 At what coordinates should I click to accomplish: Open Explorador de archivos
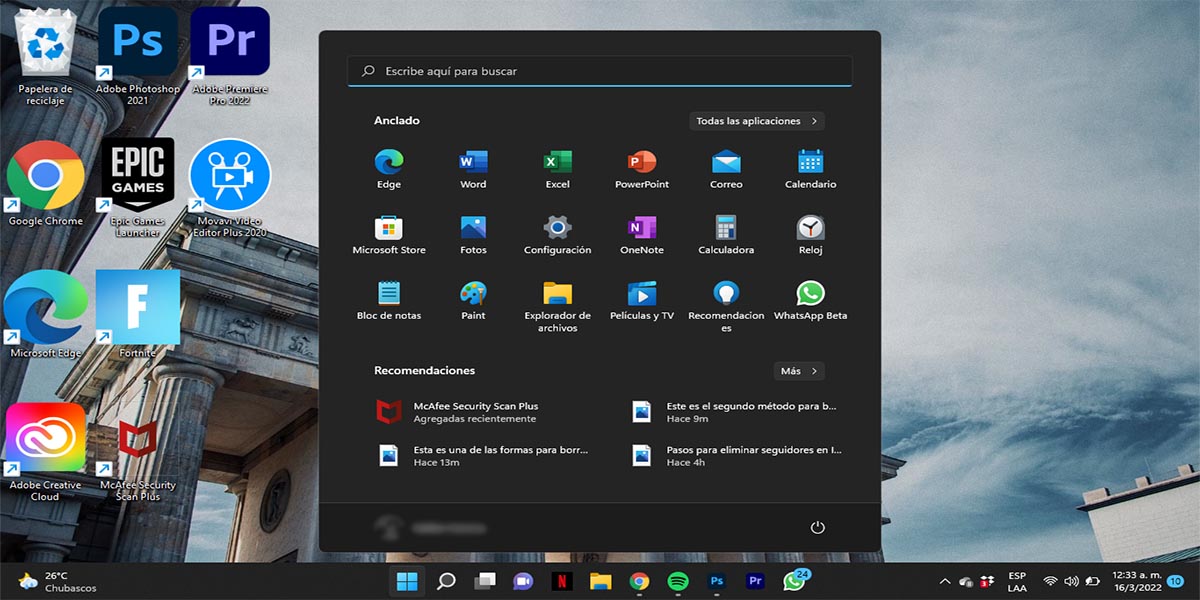pos(557,294)
